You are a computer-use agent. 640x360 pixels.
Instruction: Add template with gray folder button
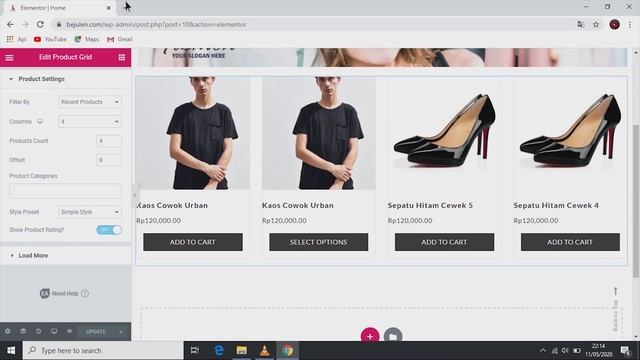393,336
